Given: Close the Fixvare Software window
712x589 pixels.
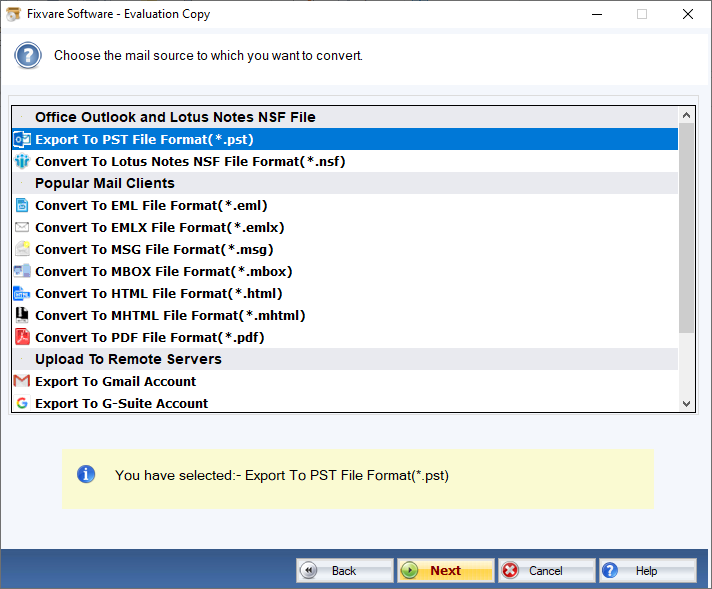Looking at the screenshot, I should tap(687, 15).
